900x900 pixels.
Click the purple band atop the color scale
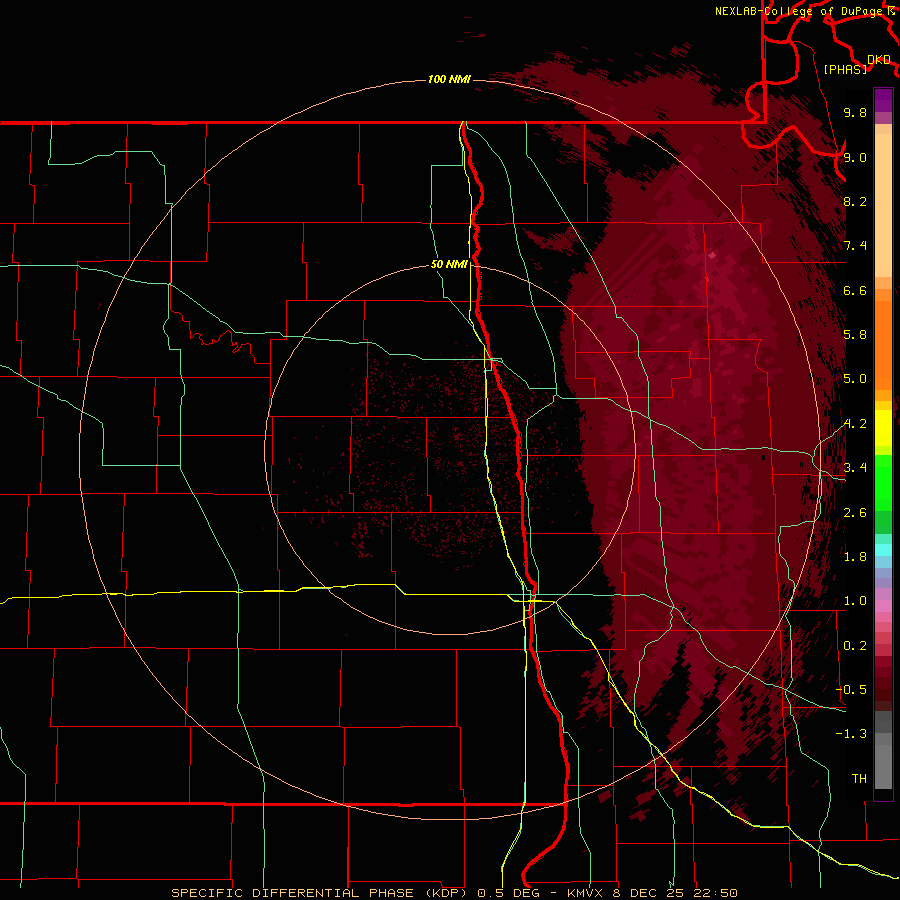[883, 100]
